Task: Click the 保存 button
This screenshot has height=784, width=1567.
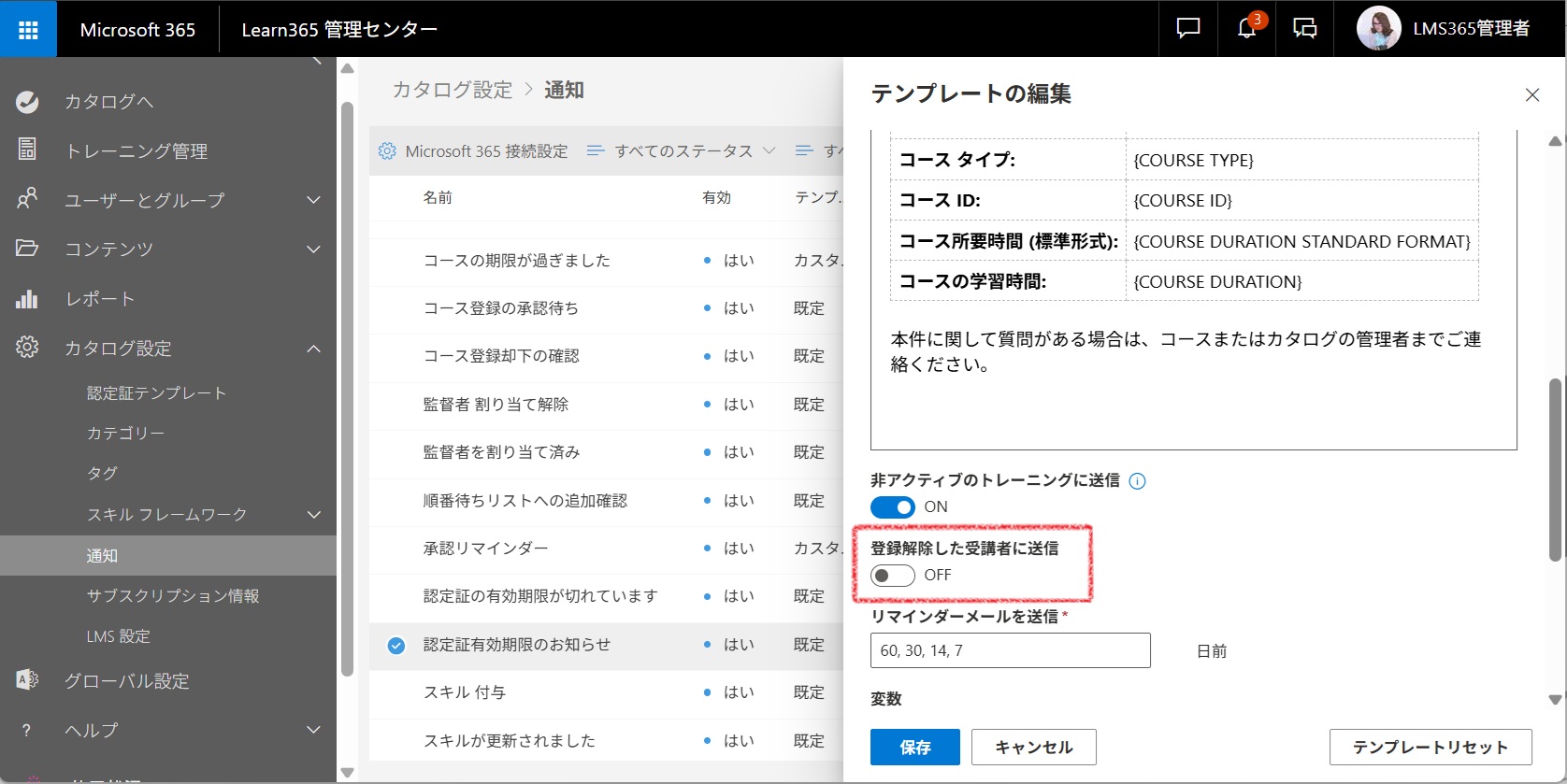Action: pos(915,748)
